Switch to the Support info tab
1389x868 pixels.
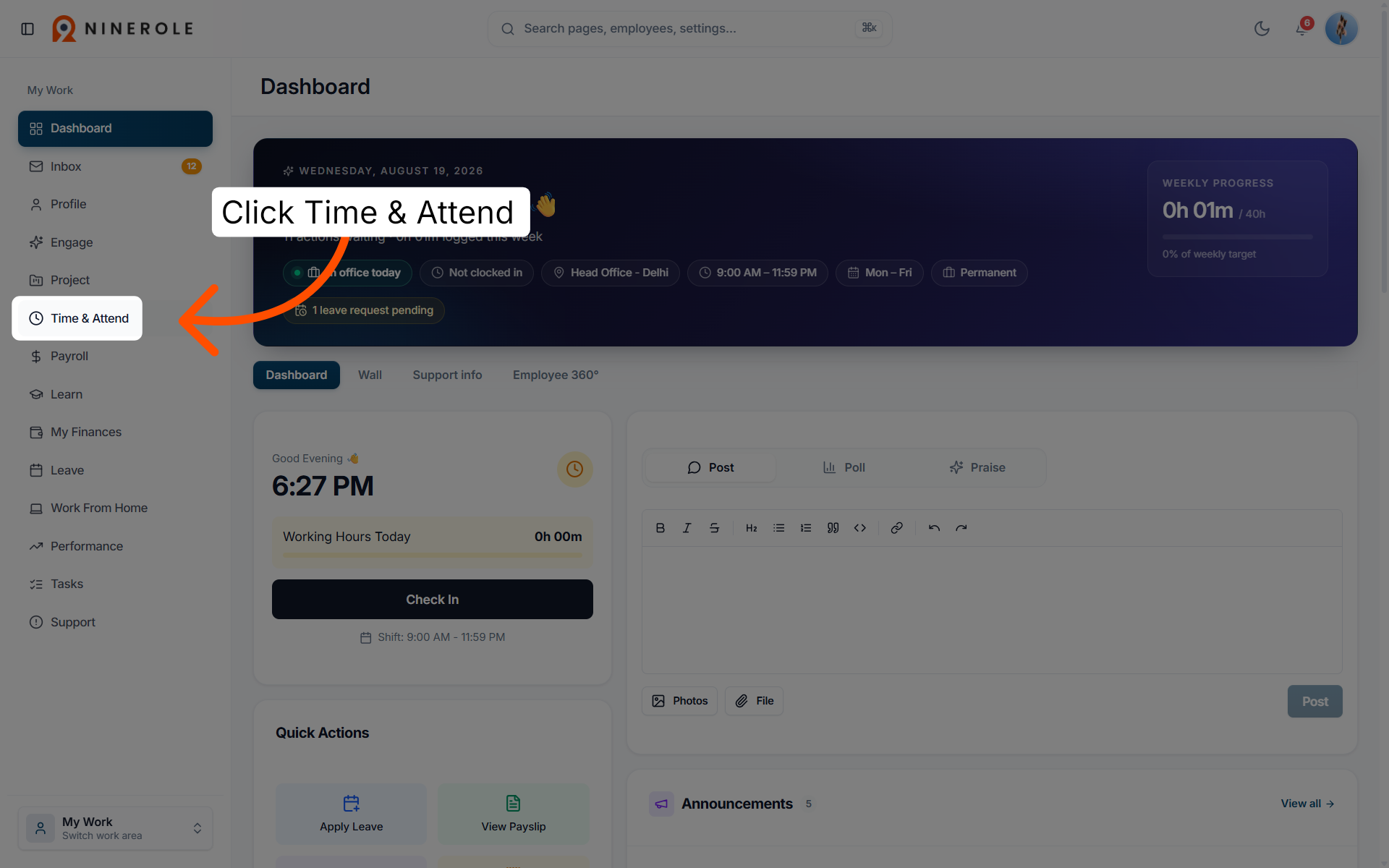coord(447,375)
